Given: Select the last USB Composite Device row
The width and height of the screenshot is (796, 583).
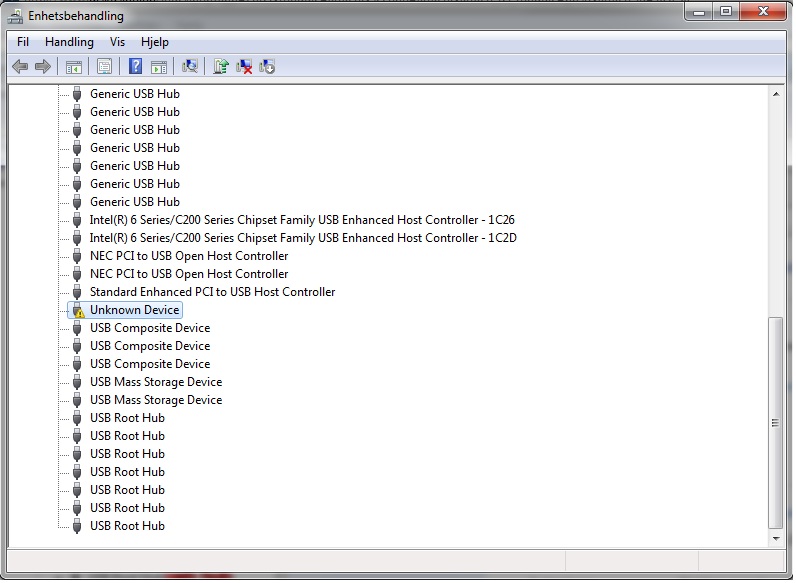Looking at the screenshot, I should [x=150, y=365].
